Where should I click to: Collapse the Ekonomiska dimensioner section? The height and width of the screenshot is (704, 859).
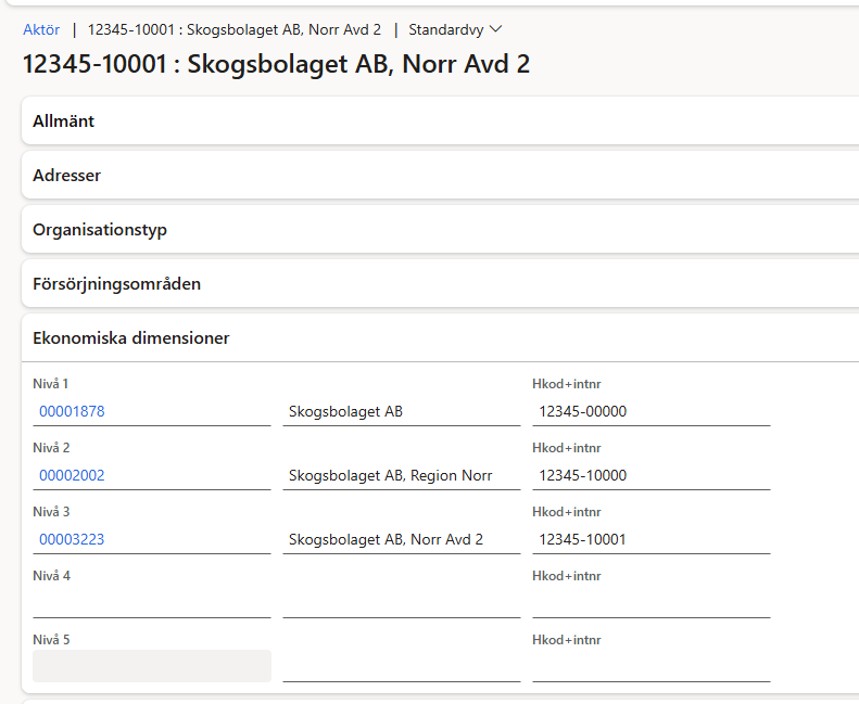[440, 338]
